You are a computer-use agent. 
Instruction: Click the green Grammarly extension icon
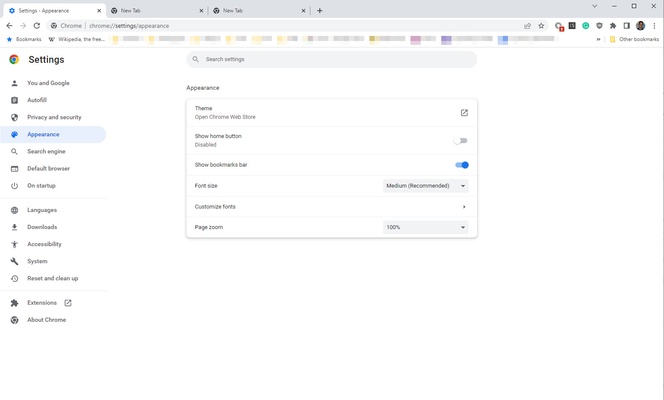[586, 26]
